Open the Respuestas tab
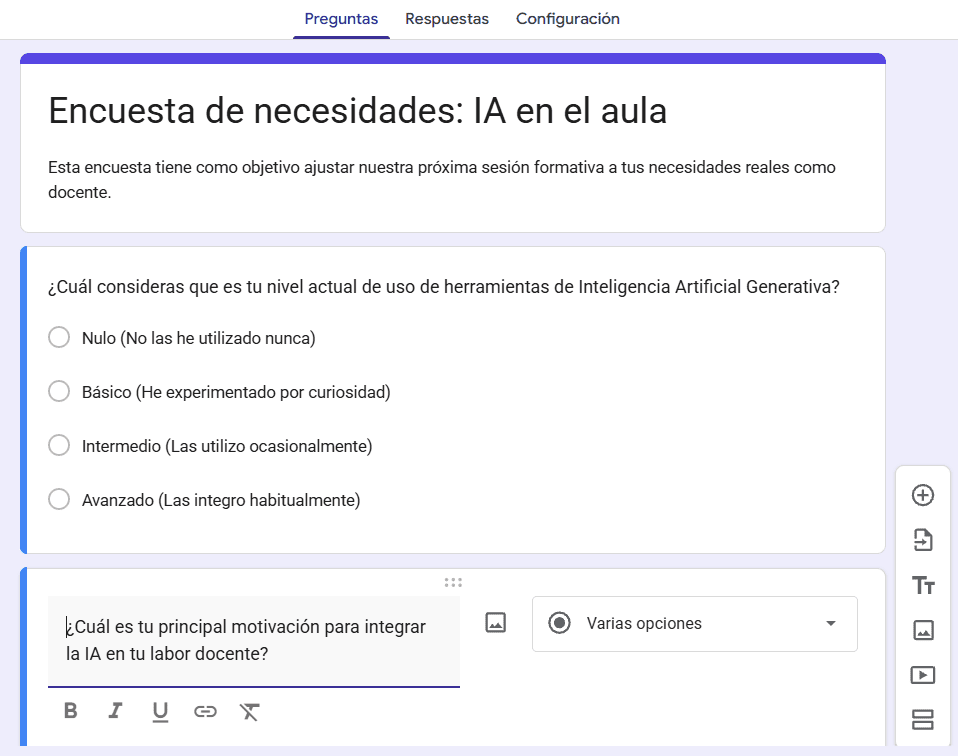The width and height of the screenshot is (958, 756). point(447,19)
